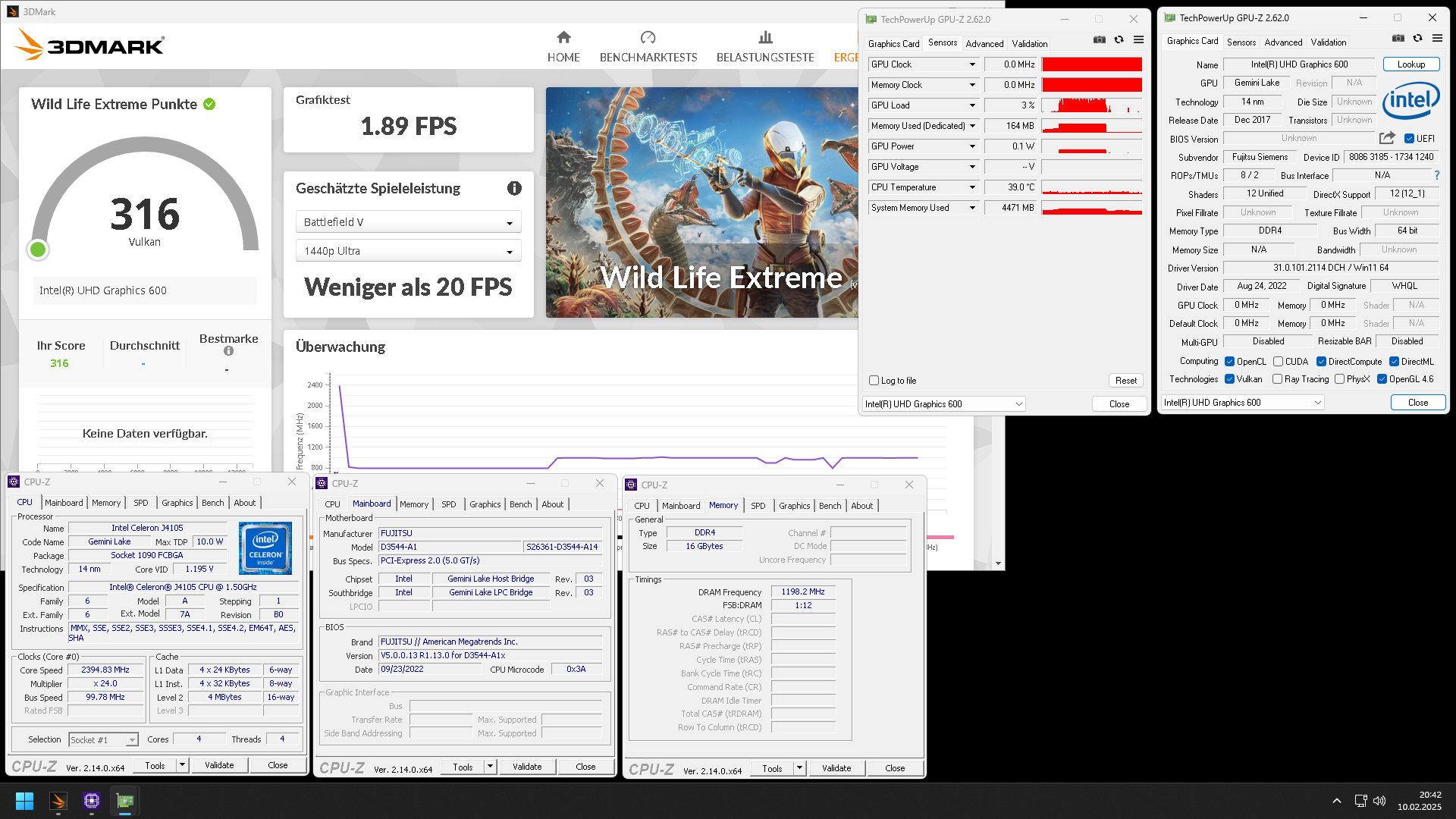Click Close in CPU-Z Mainboard window
The width and height of the screenshot is (1456, 819).
(585, 767)
